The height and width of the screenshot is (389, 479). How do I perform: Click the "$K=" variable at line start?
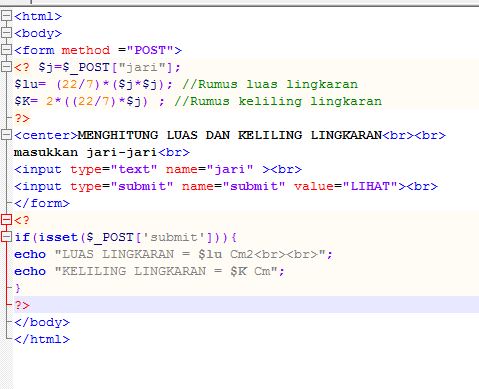[26, 101]
